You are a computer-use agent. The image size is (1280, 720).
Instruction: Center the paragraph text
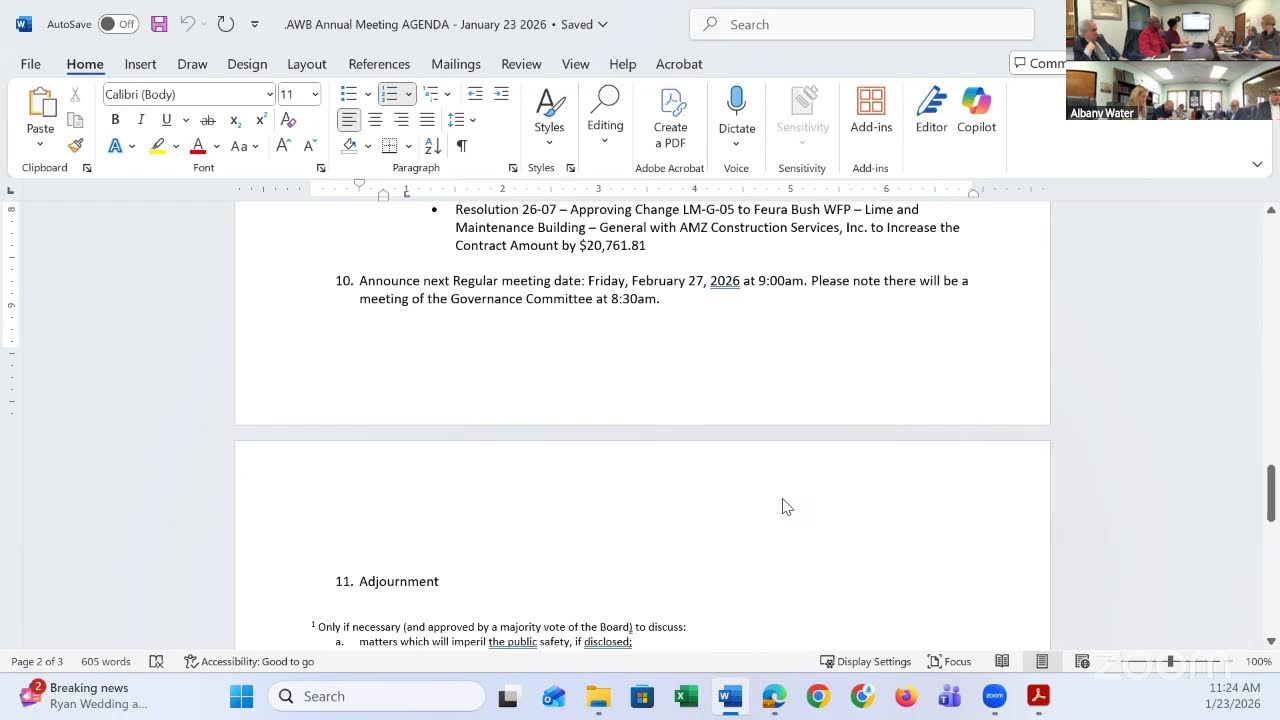click(375, 120)
